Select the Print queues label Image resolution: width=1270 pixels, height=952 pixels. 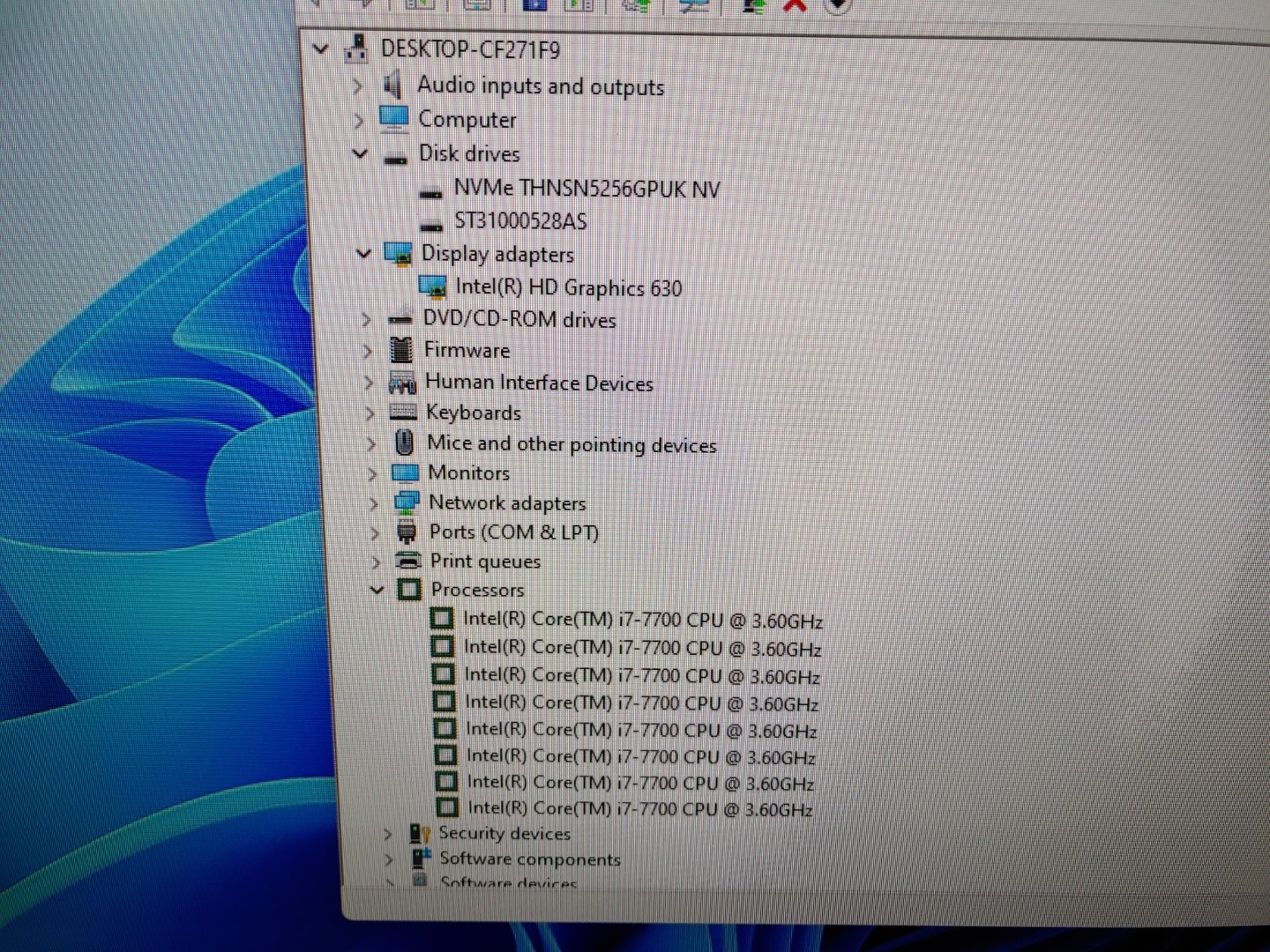[x=485, y=562]
